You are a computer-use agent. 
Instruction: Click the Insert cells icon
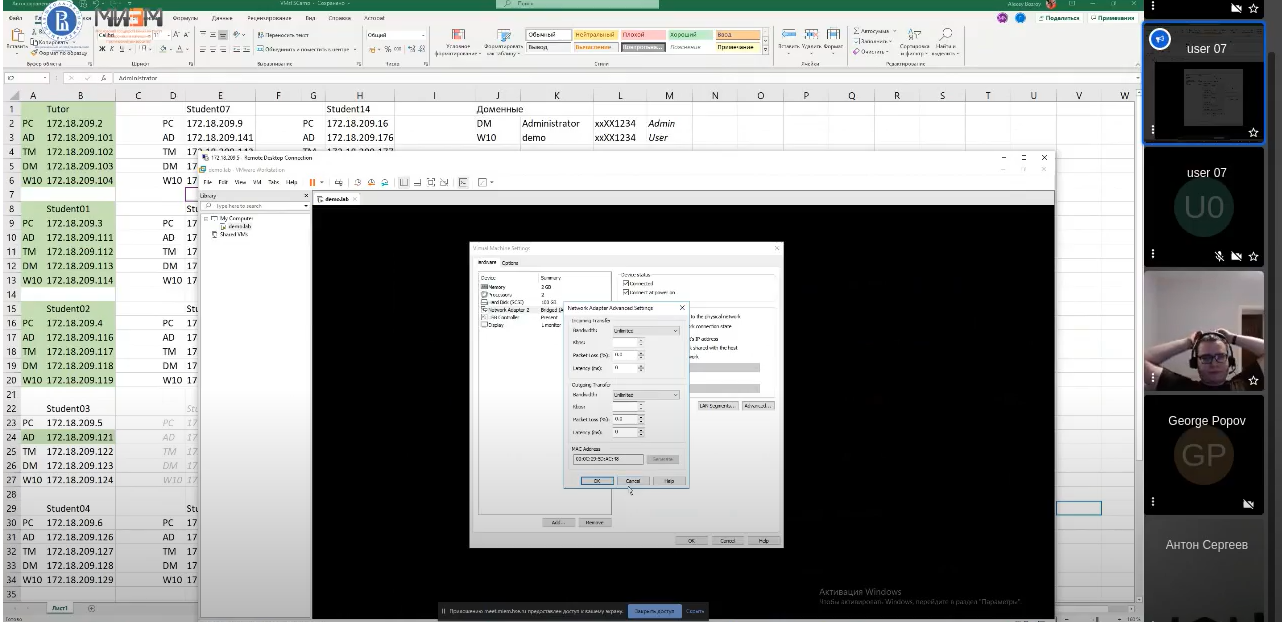(789, 36)
